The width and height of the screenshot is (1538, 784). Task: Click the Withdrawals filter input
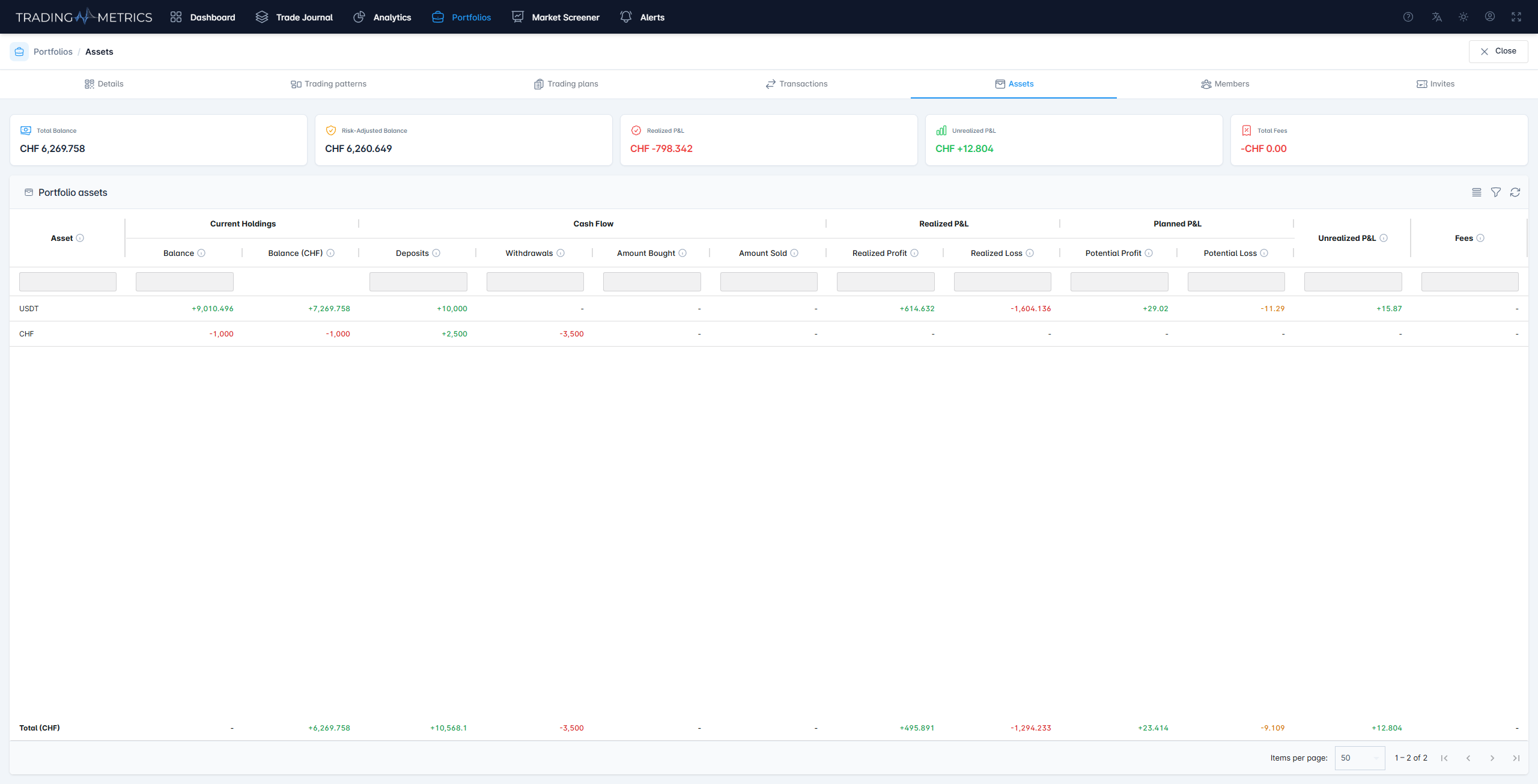pos(535,282)
